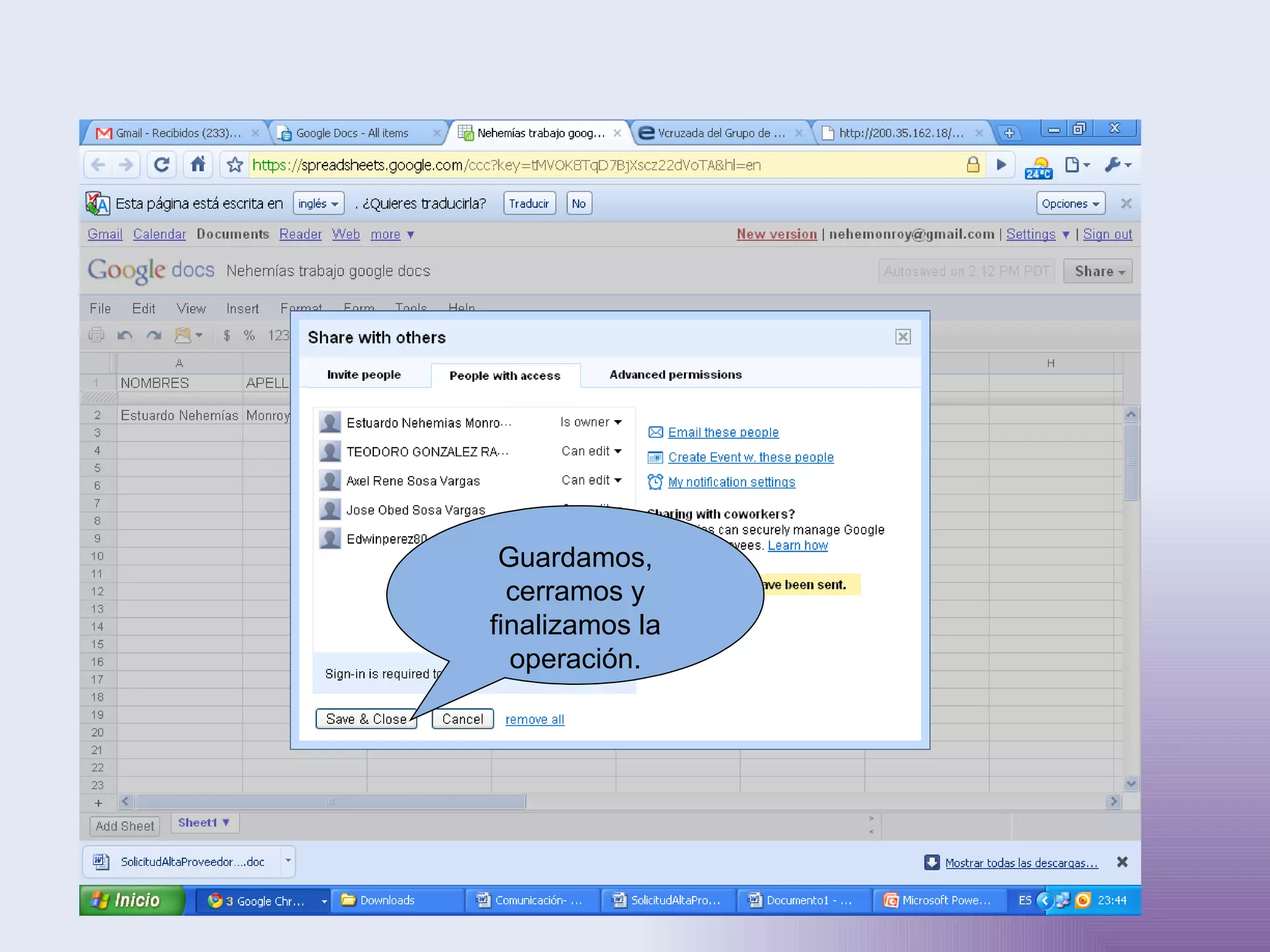Bookmark page with the star icon

click(x=234, y=165)
